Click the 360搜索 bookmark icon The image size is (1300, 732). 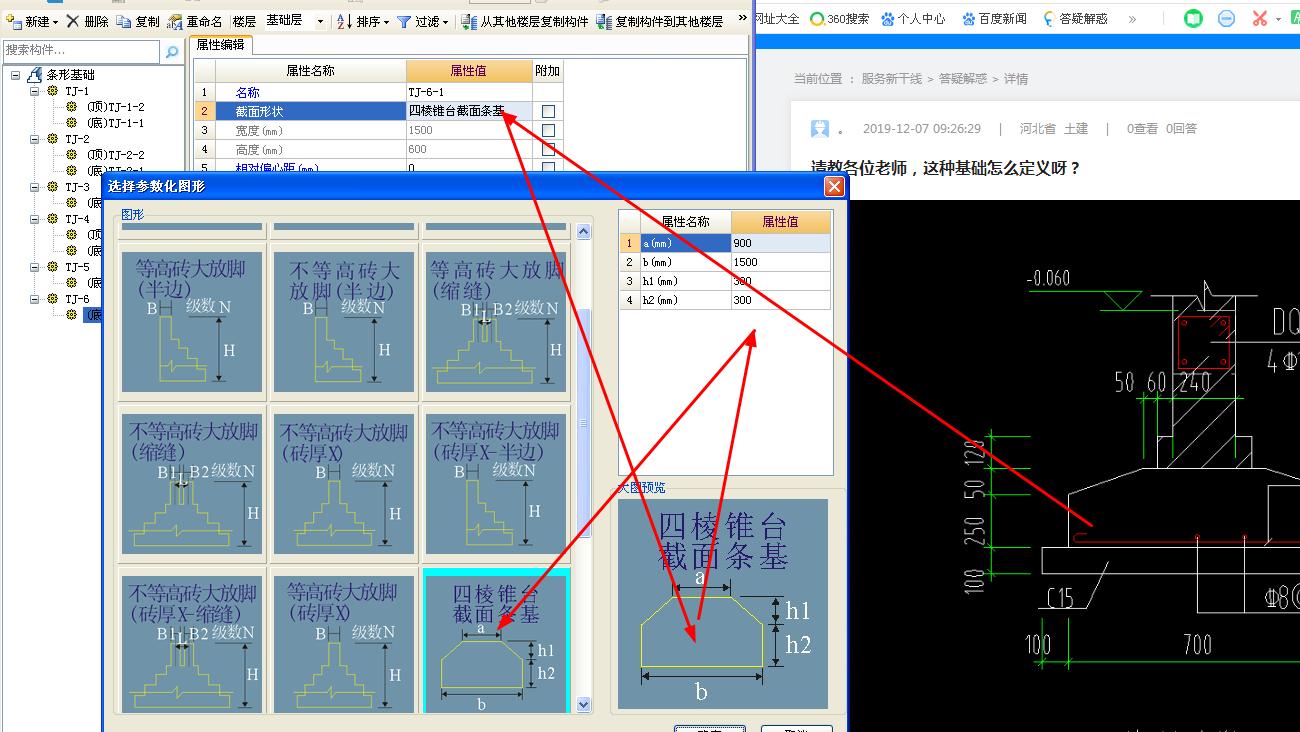817,19
